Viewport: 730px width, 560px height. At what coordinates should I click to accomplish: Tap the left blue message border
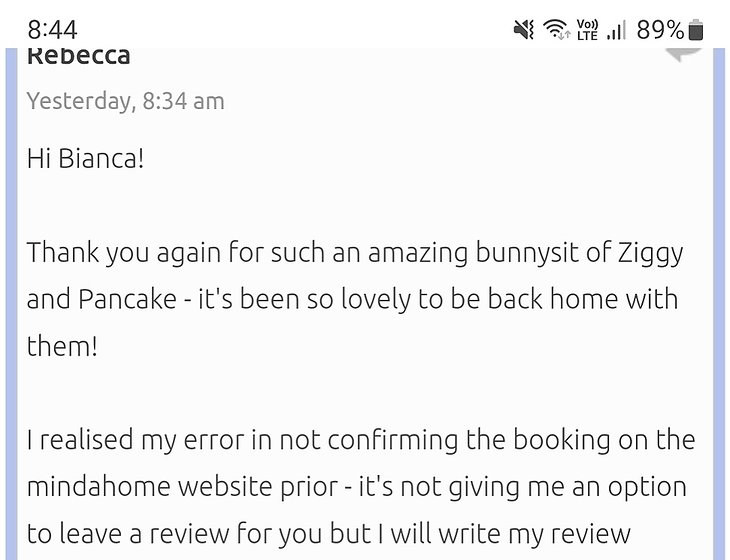pyautogui.click(x=12, y=300)
